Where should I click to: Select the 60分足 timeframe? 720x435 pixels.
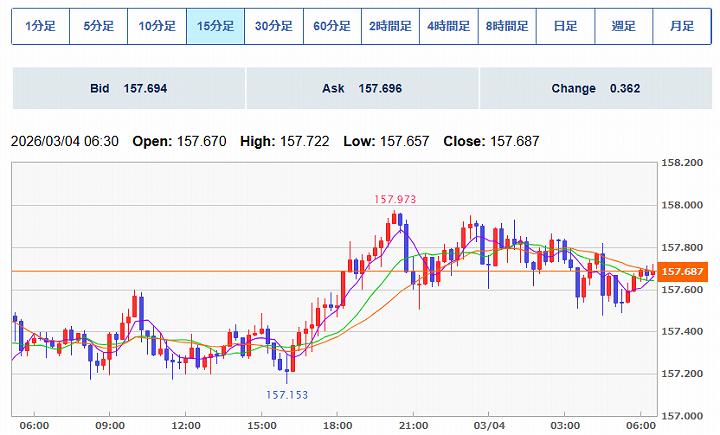point(332,26)
